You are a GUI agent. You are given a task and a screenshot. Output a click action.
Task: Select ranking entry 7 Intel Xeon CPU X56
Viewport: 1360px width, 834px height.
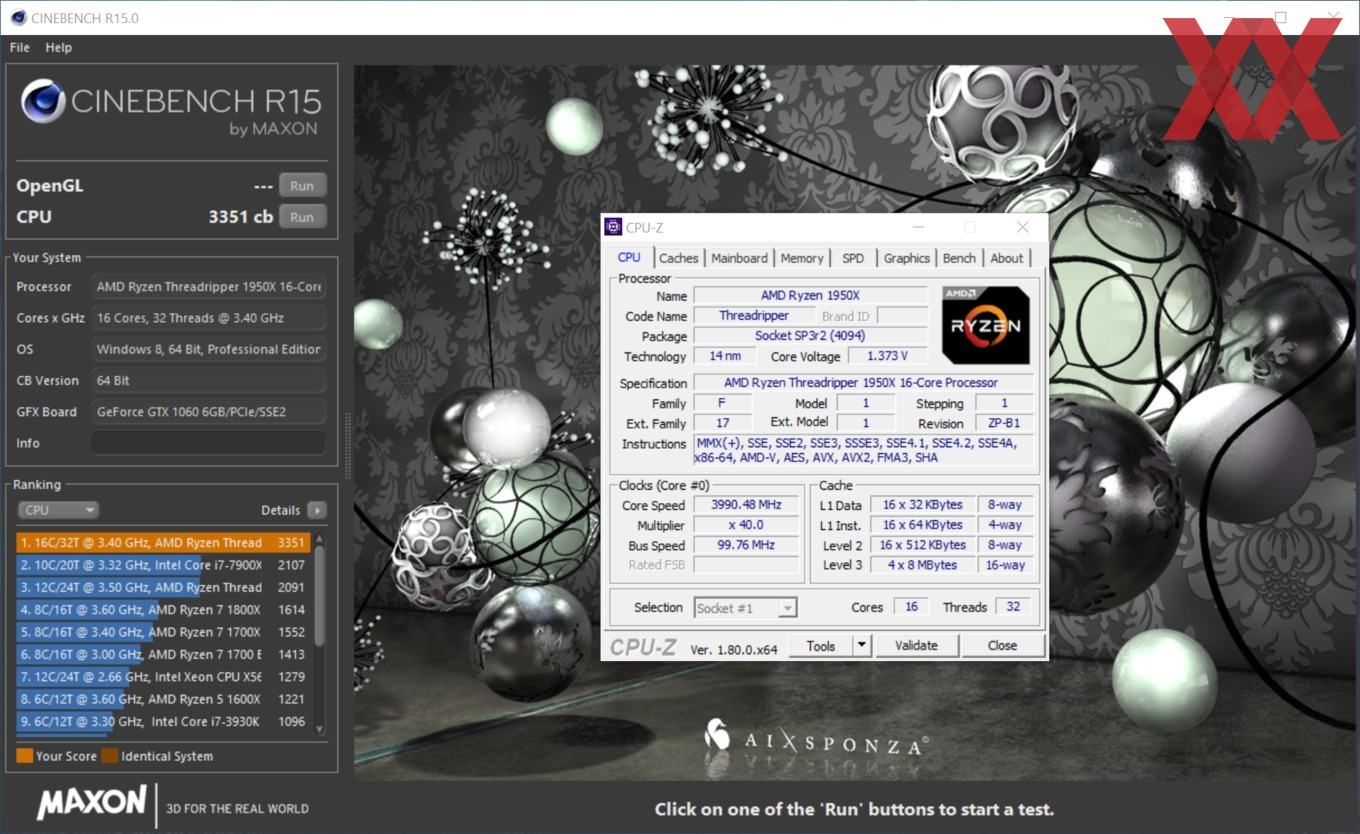(161, 677)
